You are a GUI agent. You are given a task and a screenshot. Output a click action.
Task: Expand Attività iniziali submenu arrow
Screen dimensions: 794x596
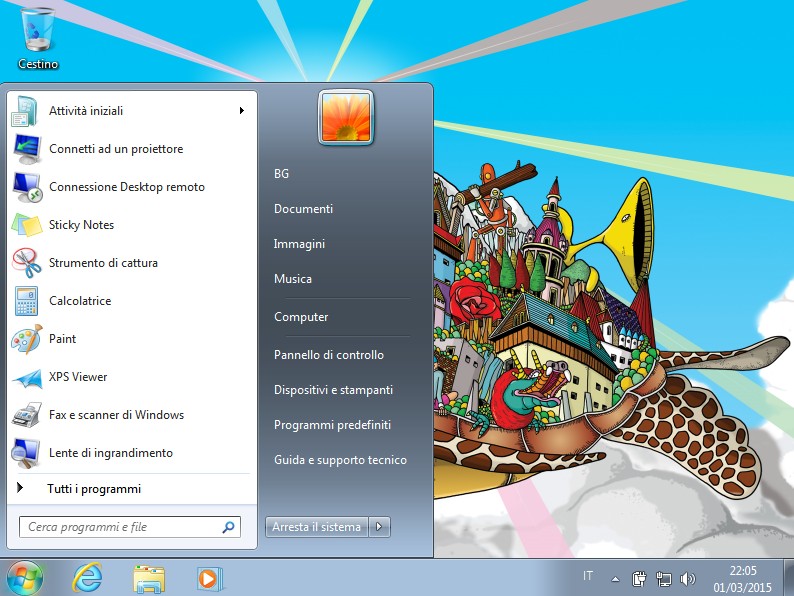(242, 110)
